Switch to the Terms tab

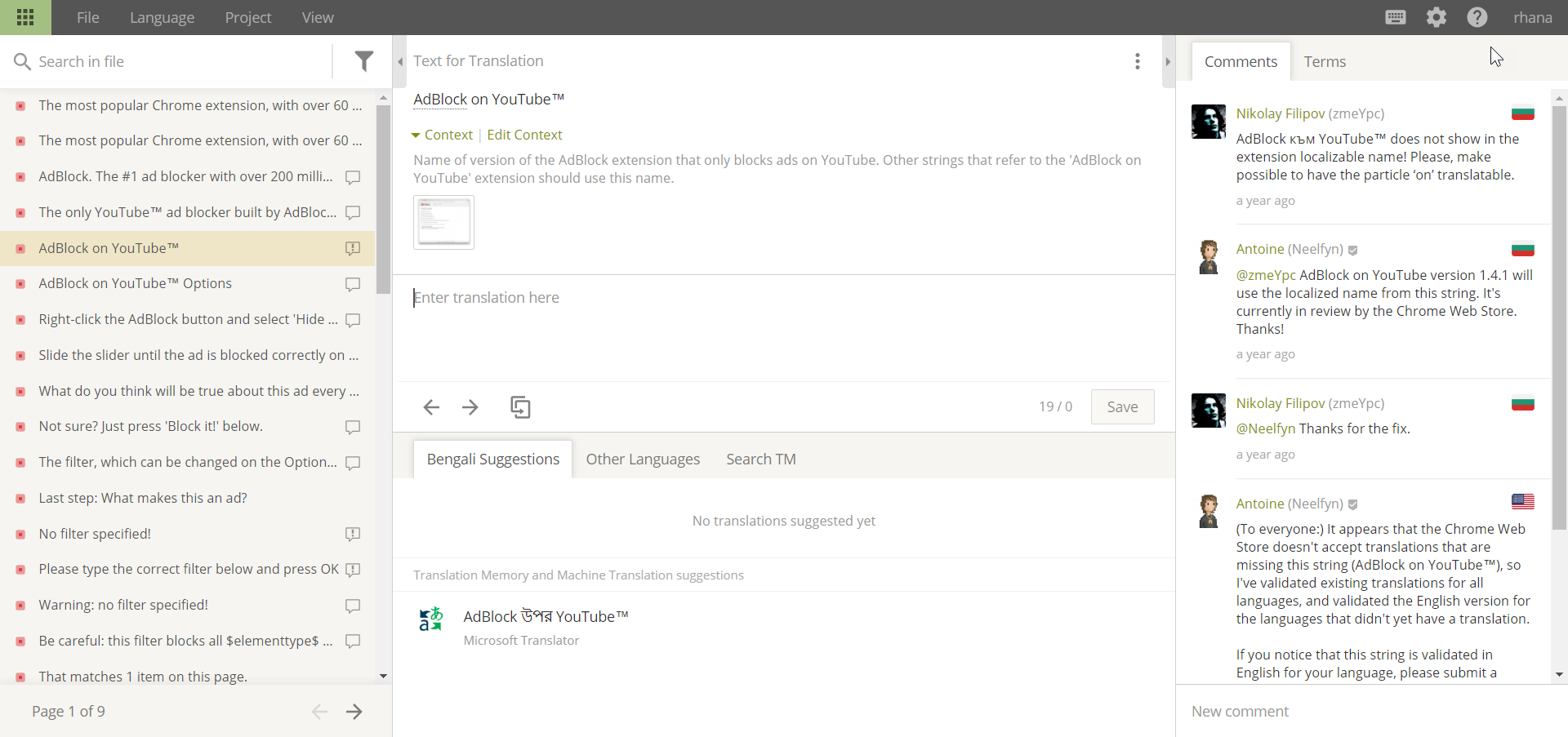1325,61
